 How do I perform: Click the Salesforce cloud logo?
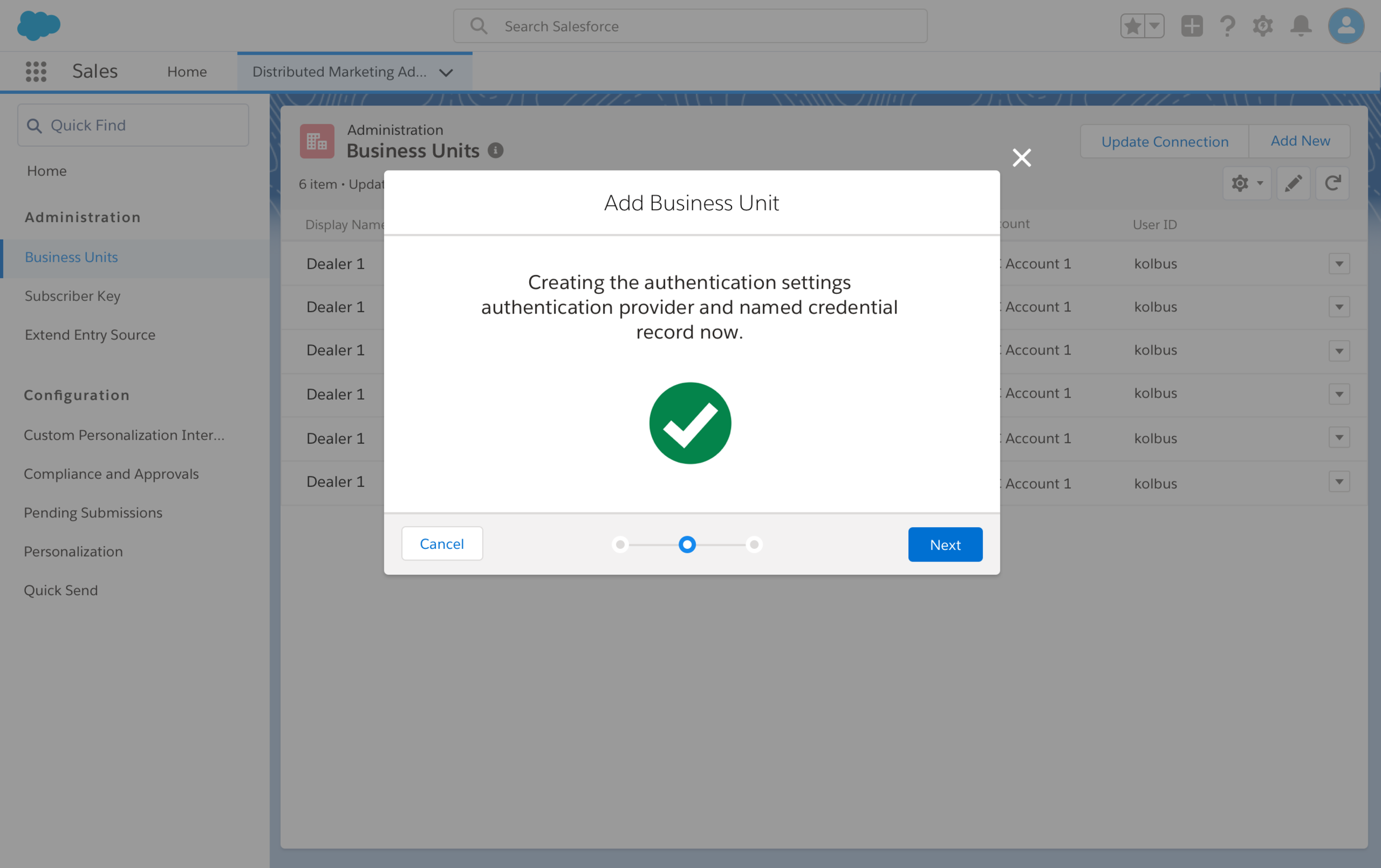click(39, 26)
